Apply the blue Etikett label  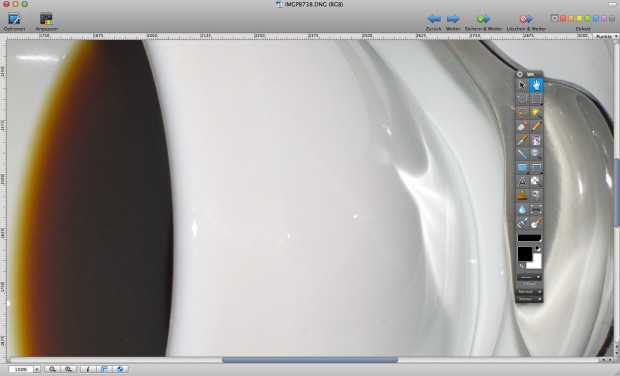pos(596,18)
